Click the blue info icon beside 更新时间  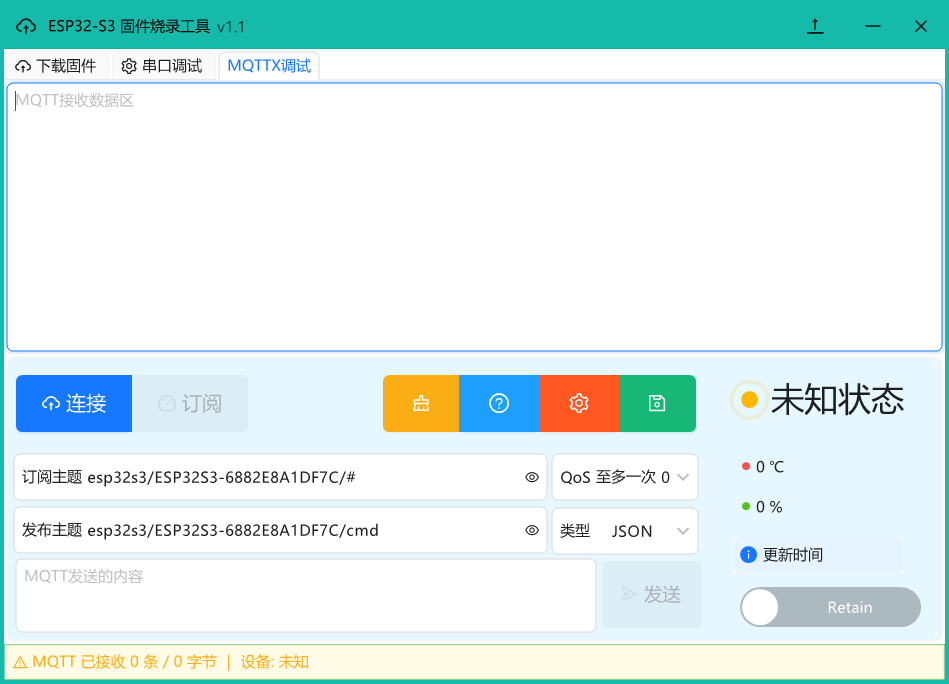coord(748,554)
